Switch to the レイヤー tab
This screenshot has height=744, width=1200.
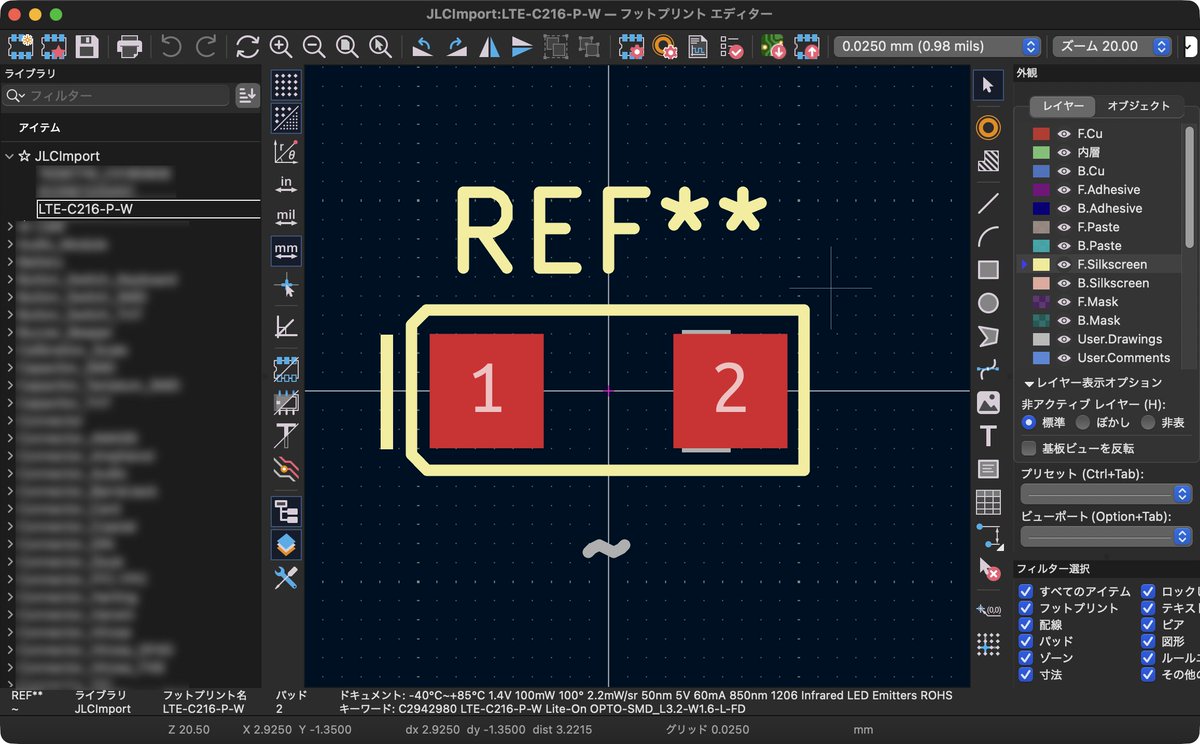[1062, 106]
